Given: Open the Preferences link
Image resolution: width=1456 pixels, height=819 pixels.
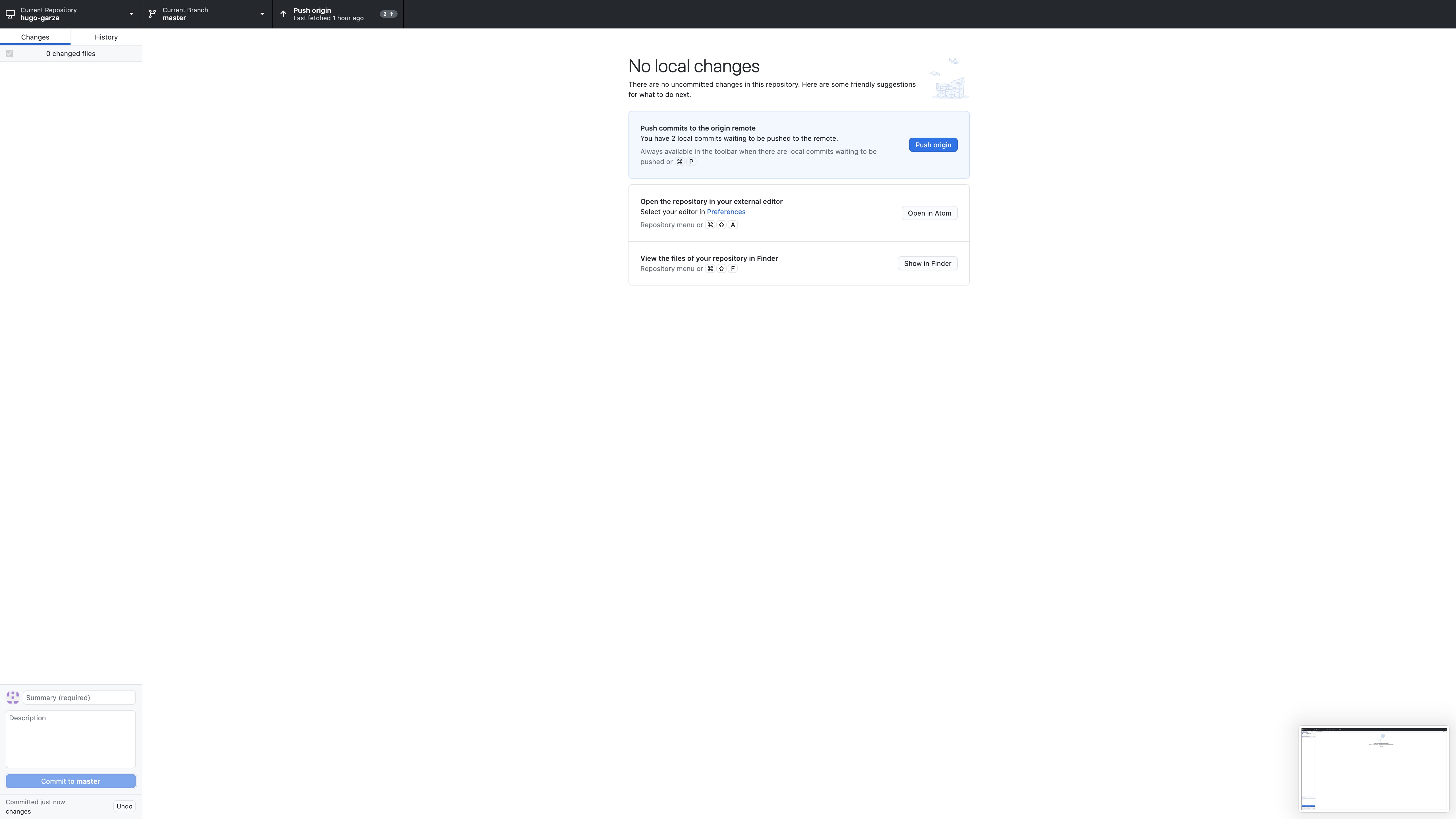Looking at the screenshot, I should (x=726, y=212).
